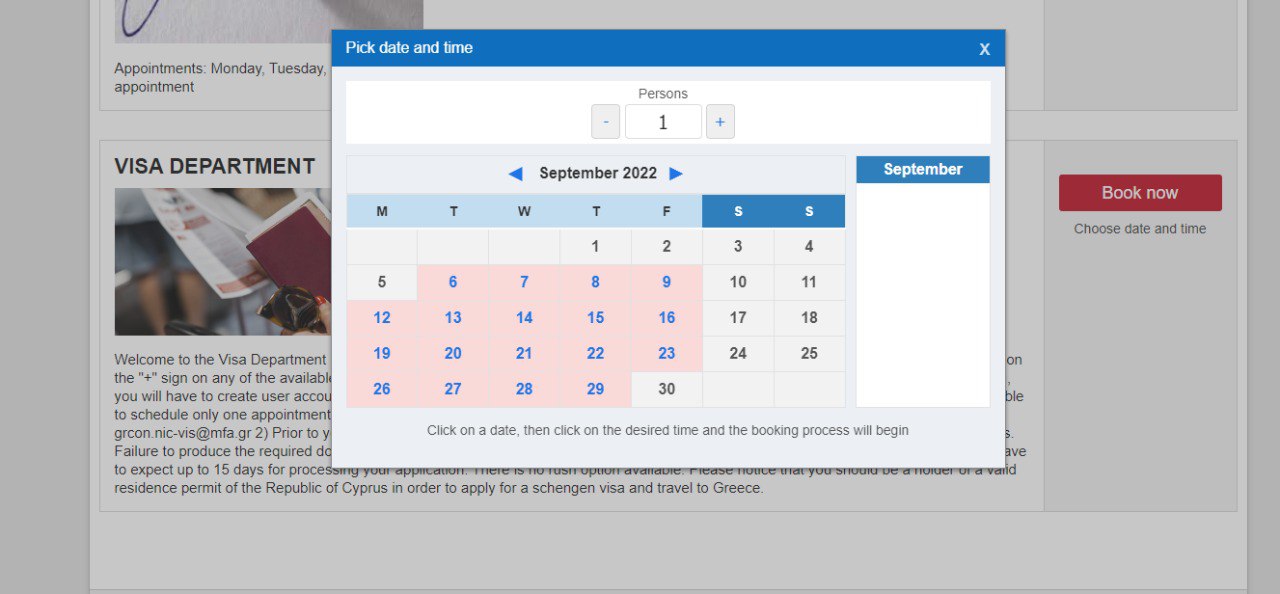
Task: Close the Pick date and time dialog
Action: tap(984, 49)
